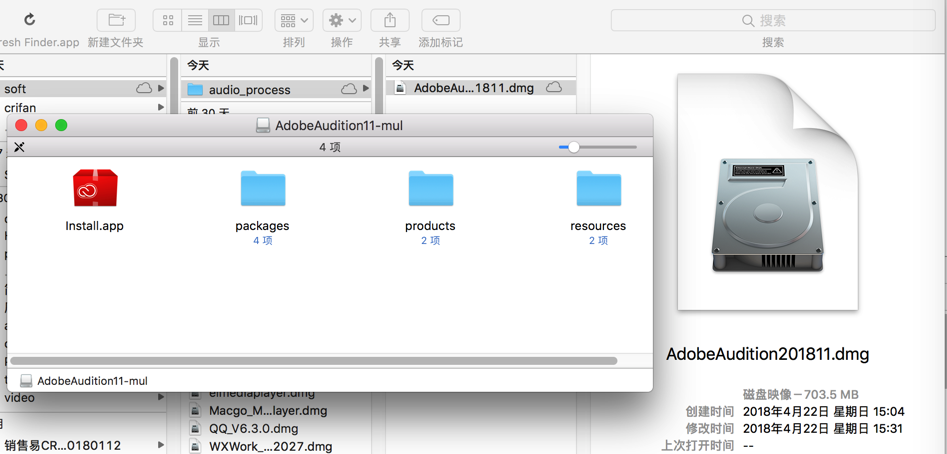Select the packages folder icon
The width and height of the screenshot is (947, 454).
[263, 188]
